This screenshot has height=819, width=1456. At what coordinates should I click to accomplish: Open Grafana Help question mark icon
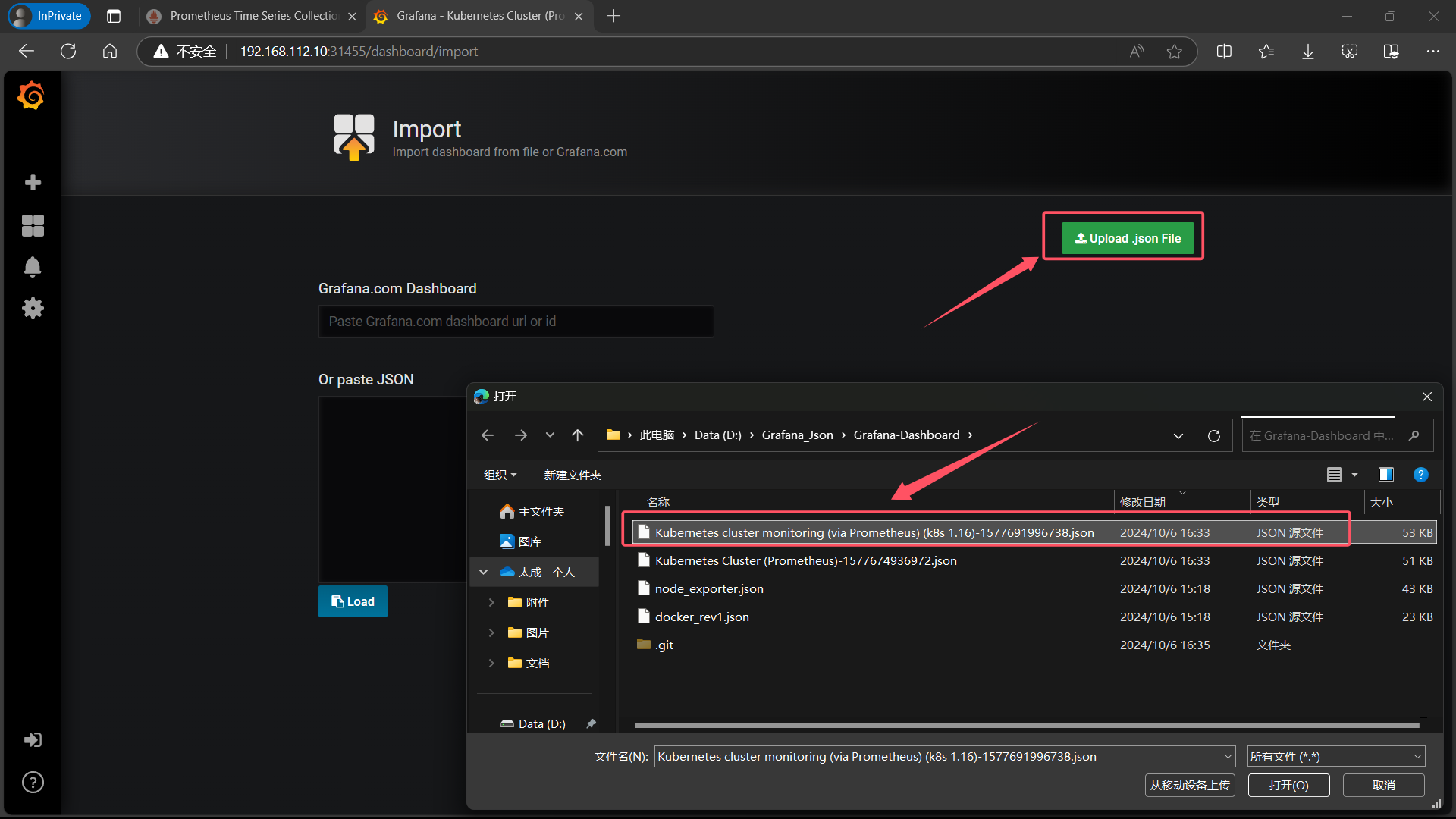[33, 782]
